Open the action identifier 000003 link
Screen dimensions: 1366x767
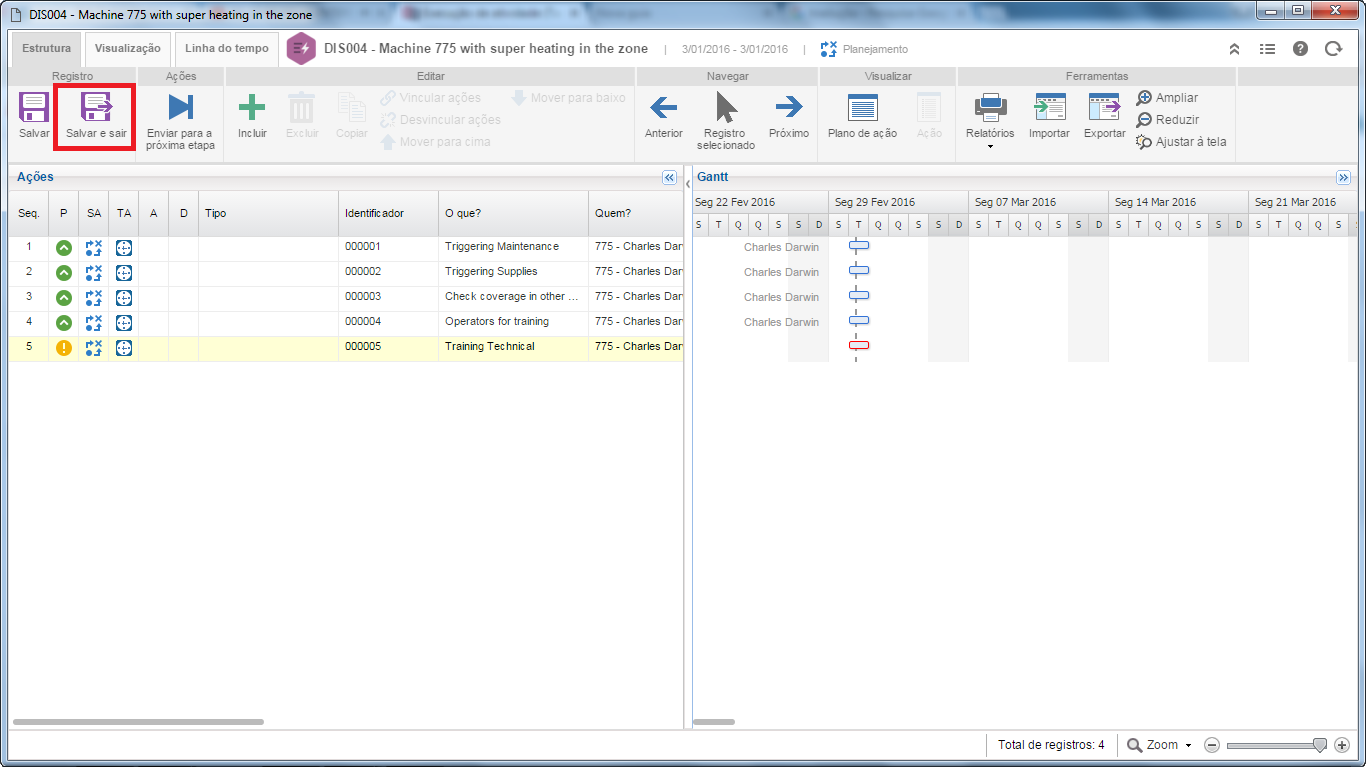(363, 296)
